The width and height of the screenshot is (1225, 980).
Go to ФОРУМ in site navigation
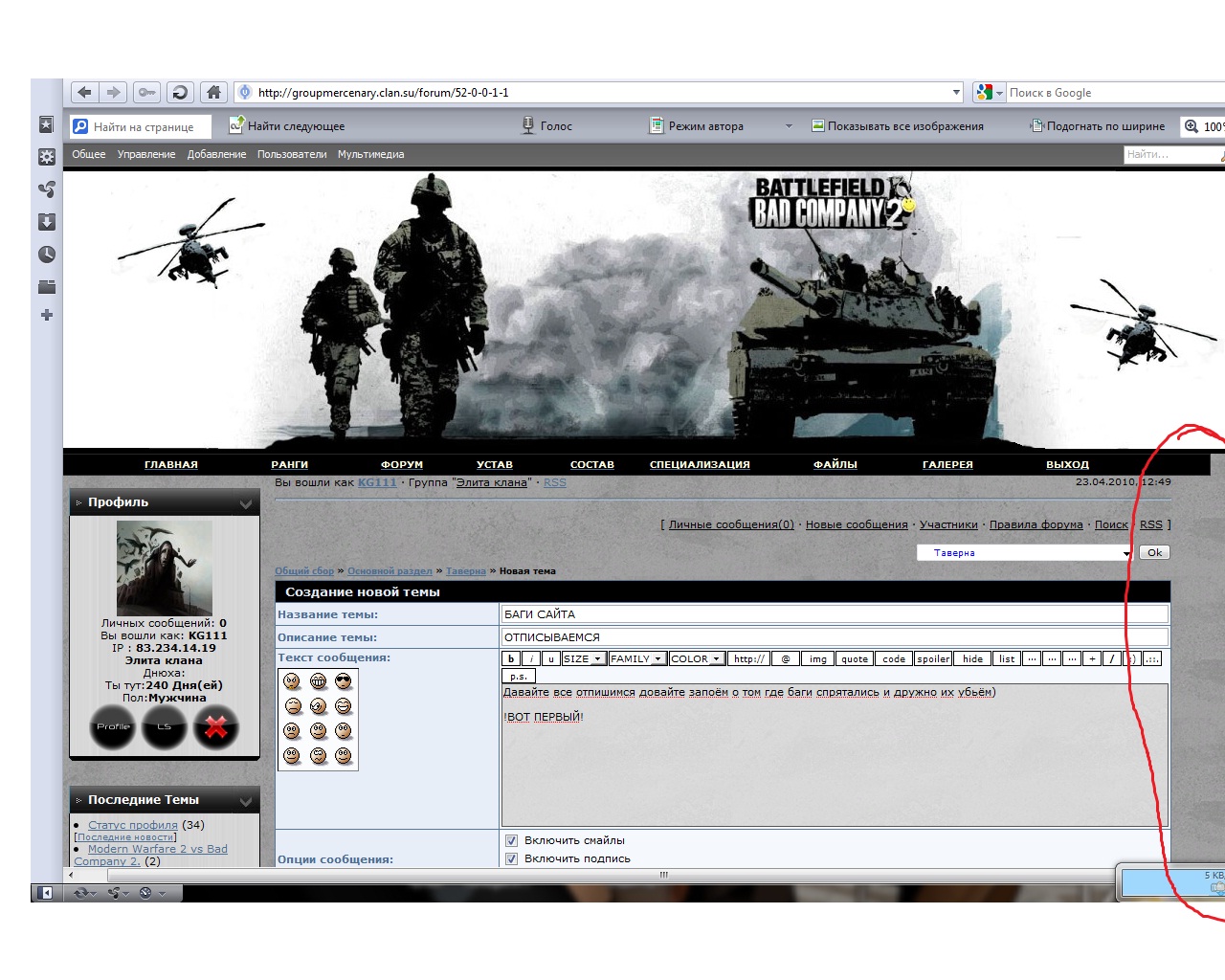(402, 464)
